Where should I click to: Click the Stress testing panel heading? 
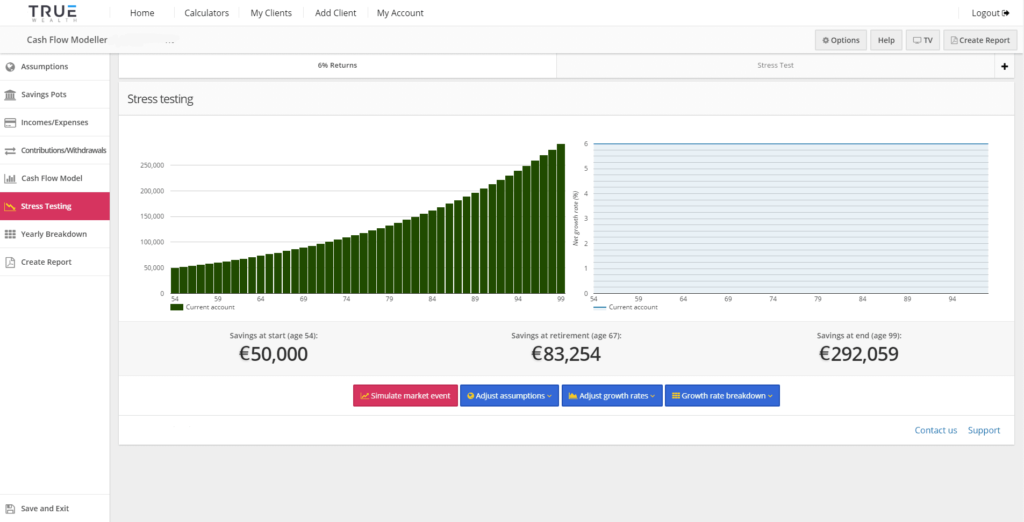160,99
